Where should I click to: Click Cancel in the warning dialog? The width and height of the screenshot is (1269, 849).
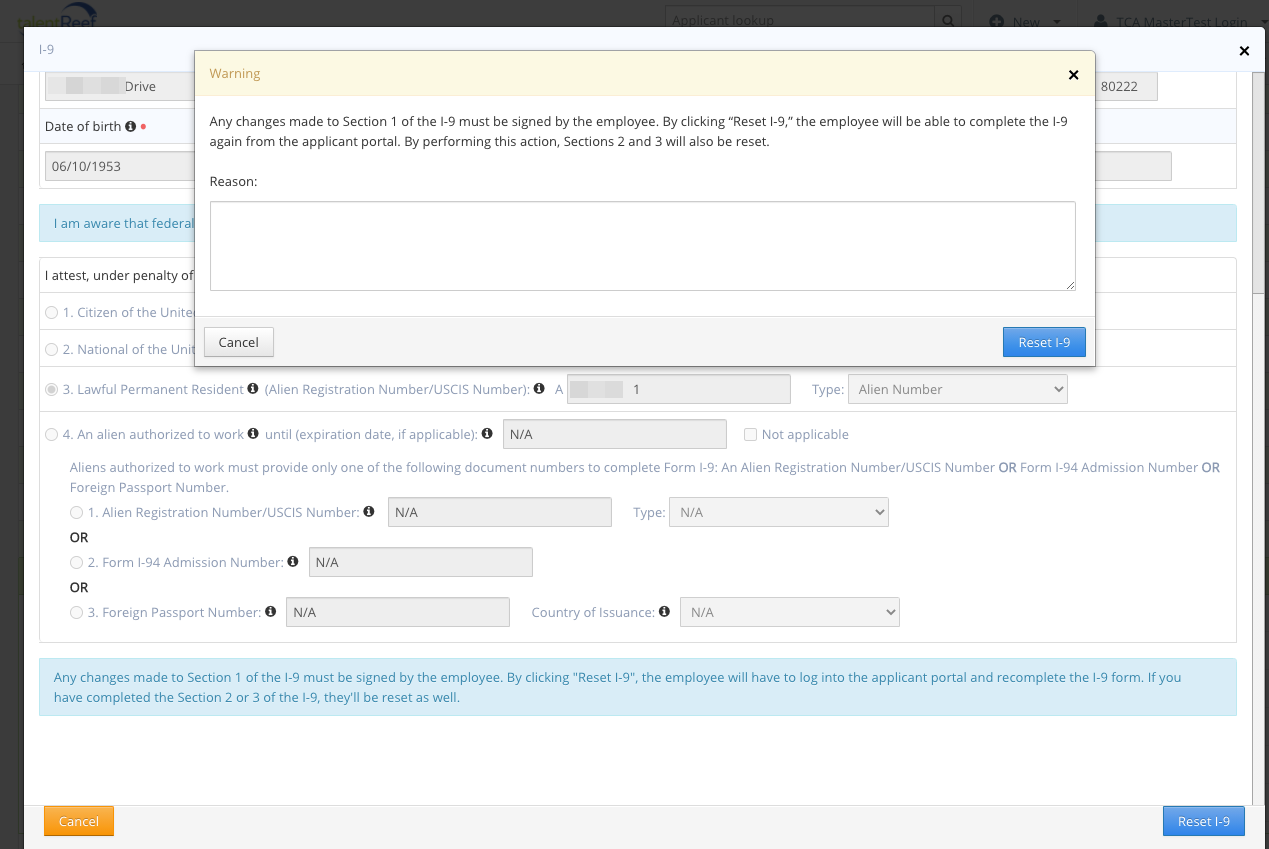238,341
